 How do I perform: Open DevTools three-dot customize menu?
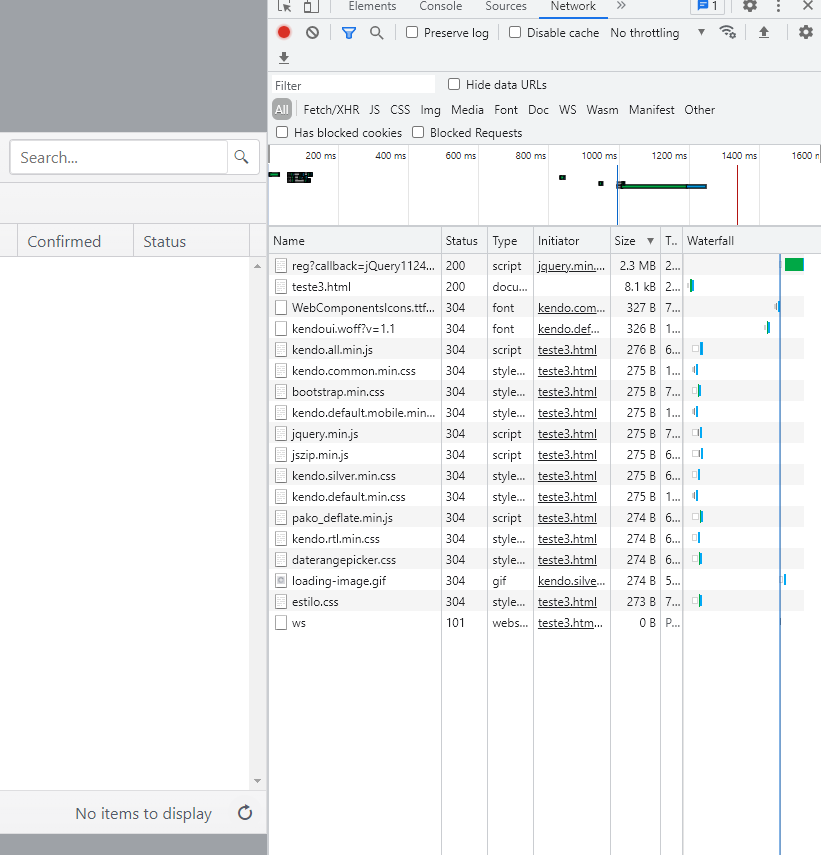(778, 6)
